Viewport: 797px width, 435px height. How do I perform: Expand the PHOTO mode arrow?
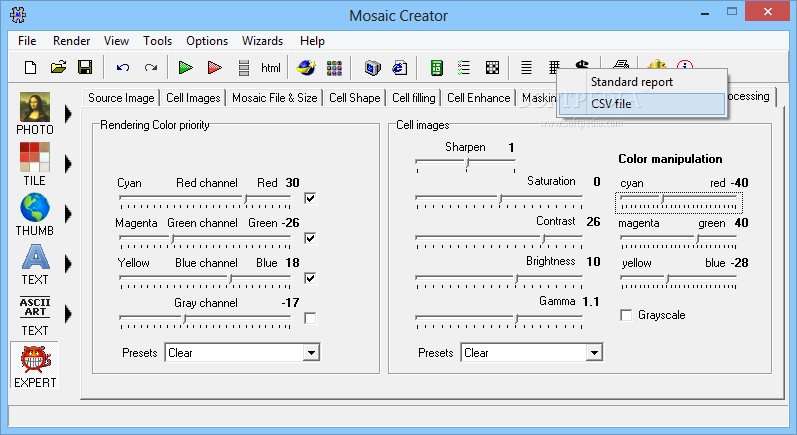68,113
